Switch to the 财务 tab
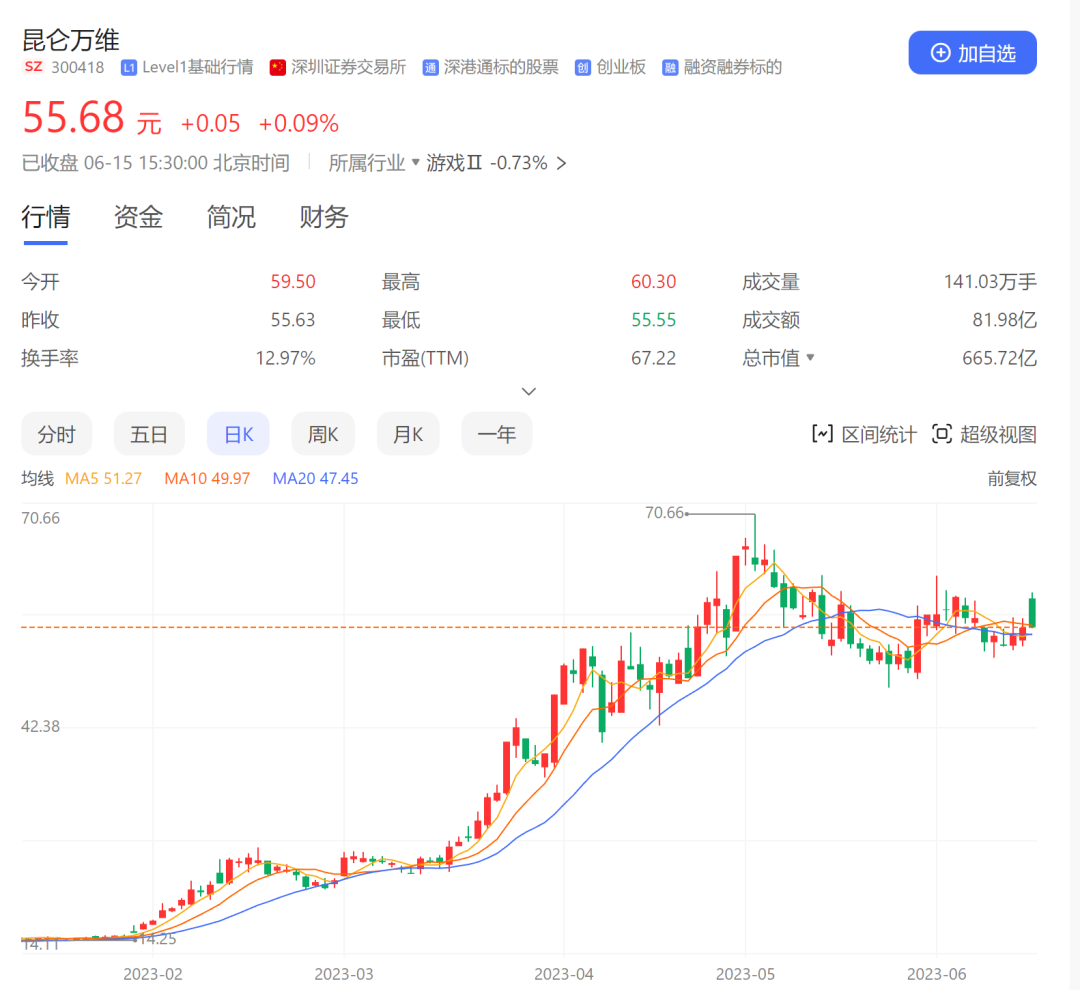The height and width of the screenshot is (990, 1080). 324,217
